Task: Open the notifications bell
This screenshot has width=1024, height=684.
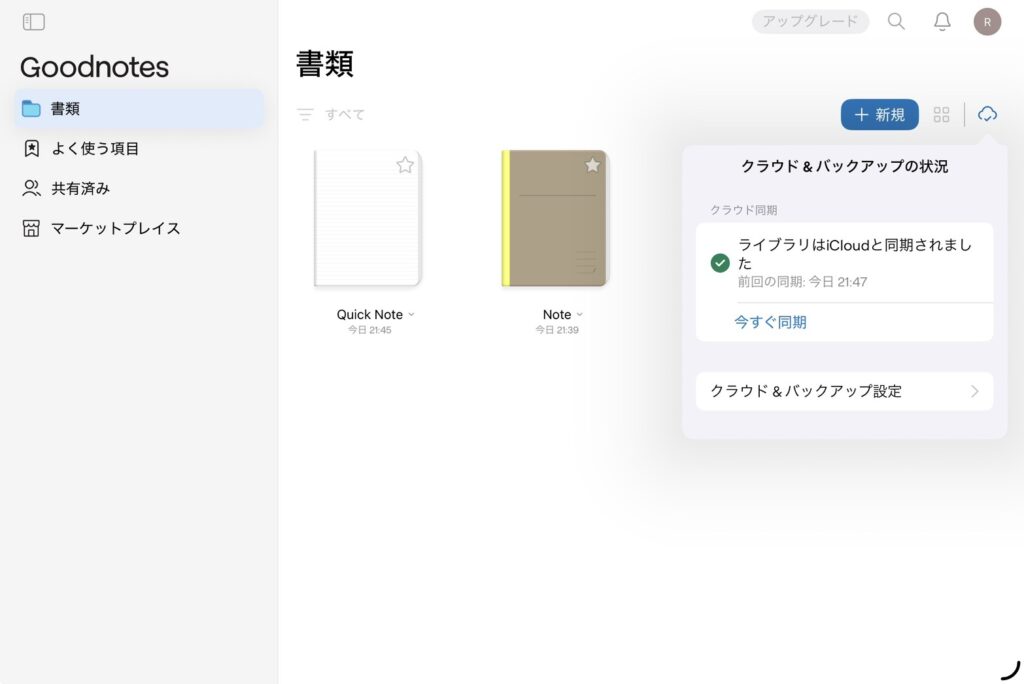Action: [942, 21]
